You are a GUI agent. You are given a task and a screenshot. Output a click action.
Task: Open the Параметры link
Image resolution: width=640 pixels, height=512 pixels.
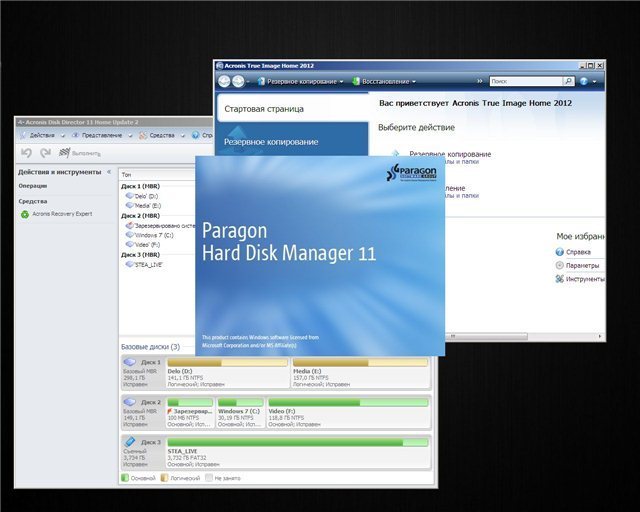[582, 265]
